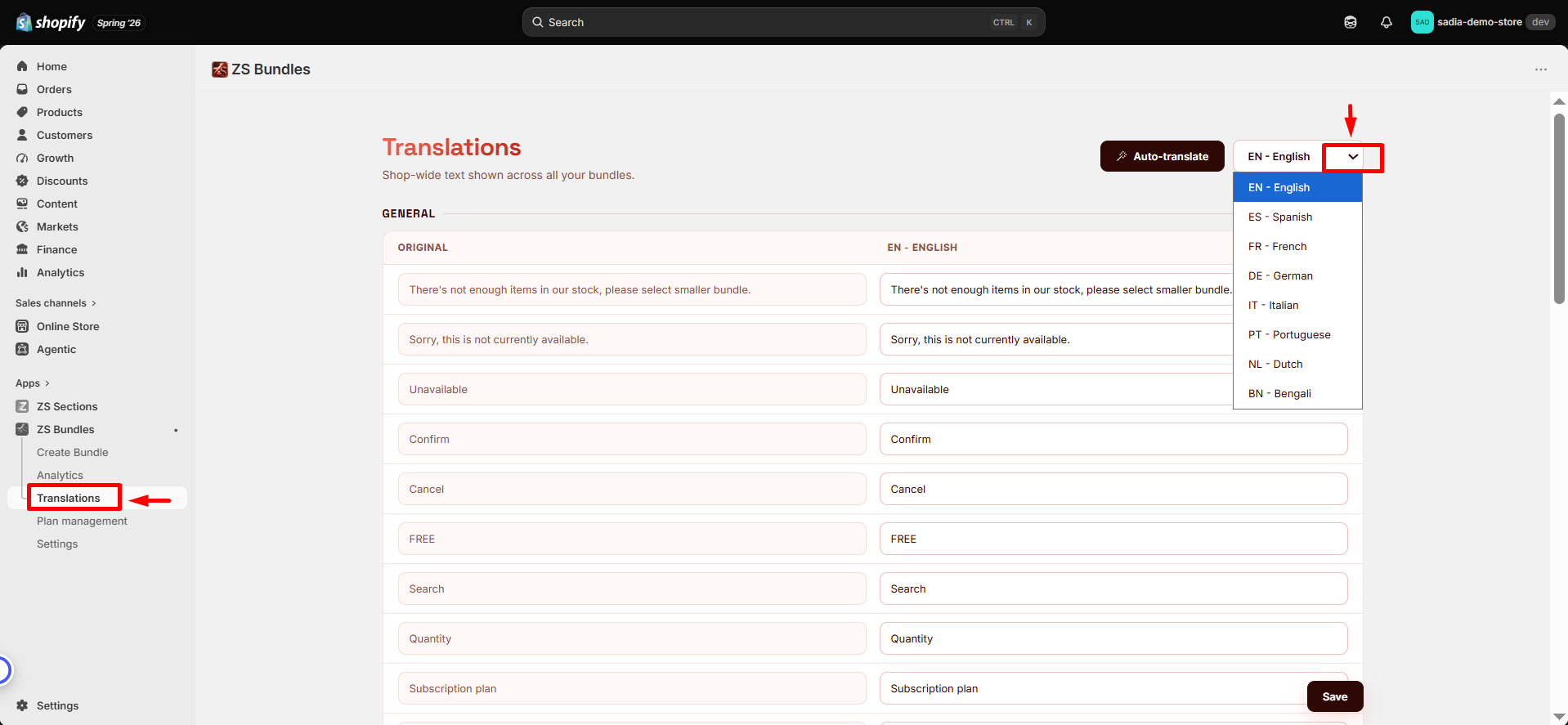The image size is (1568, 725).
Task: Edit the Confirm translation field
Action: [1113, 439]
